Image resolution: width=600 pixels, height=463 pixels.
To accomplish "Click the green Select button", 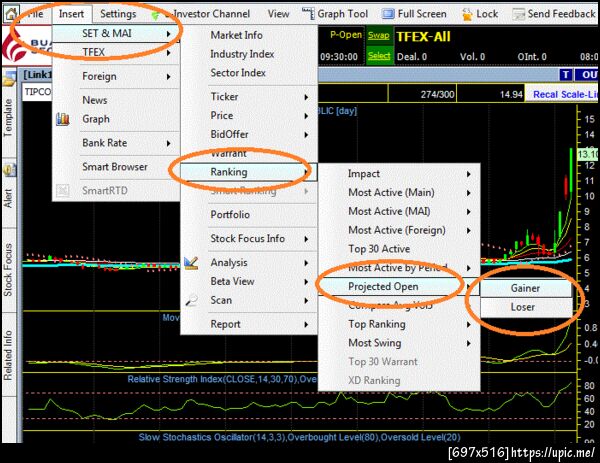I will click(x=379, y=56).
